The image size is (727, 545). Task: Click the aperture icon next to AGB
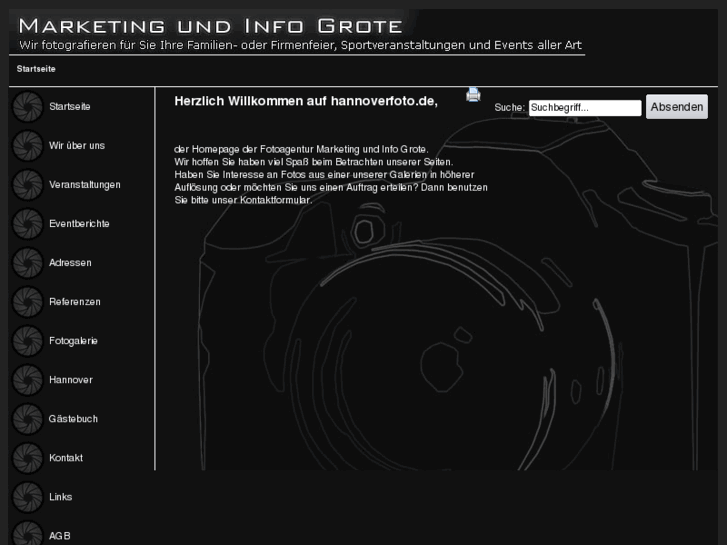click(27, 532)
